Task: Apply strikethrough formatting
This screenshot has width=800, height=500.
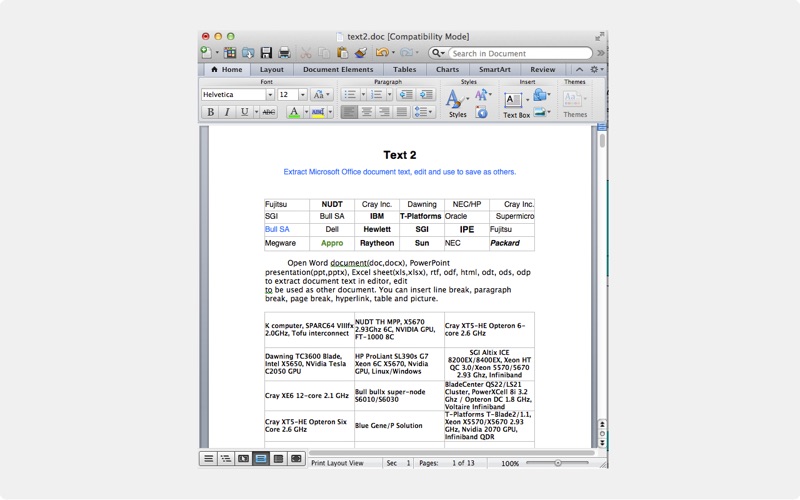Action: pyautogui.click(x=268, y=112)
